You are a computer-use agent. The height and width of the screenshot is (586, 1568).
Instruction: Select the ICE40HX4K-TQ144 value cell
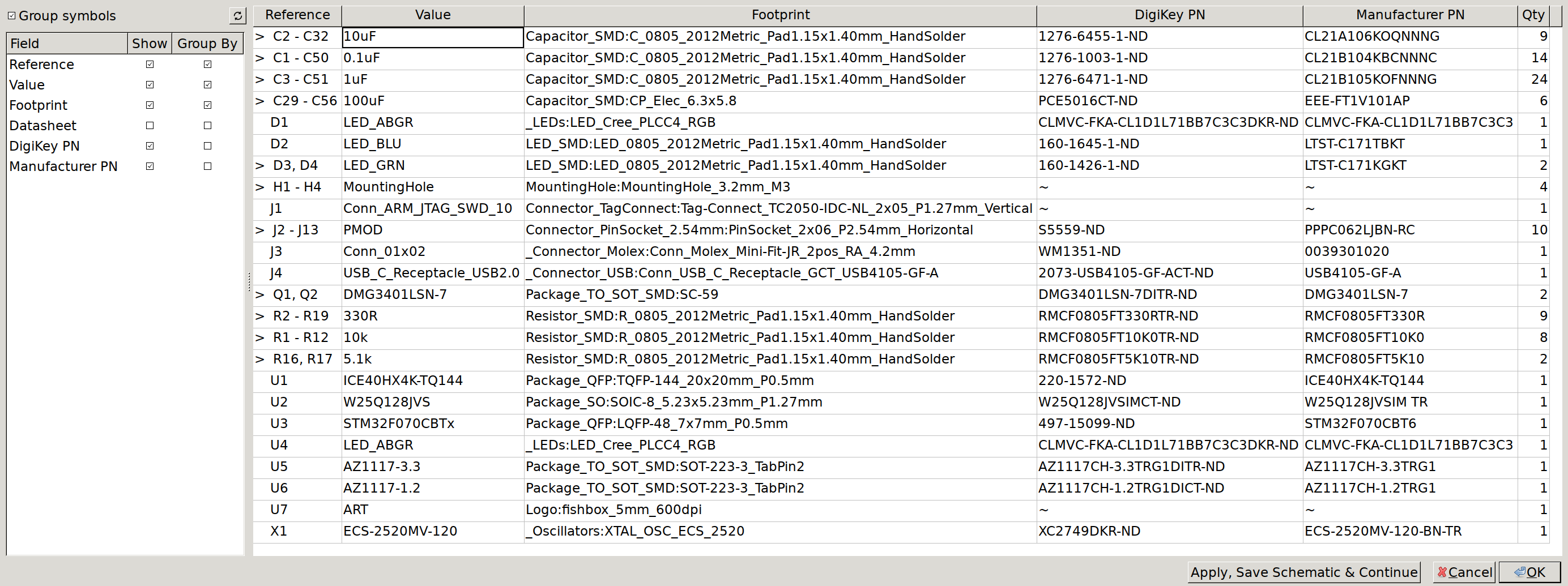coord(433,381)
